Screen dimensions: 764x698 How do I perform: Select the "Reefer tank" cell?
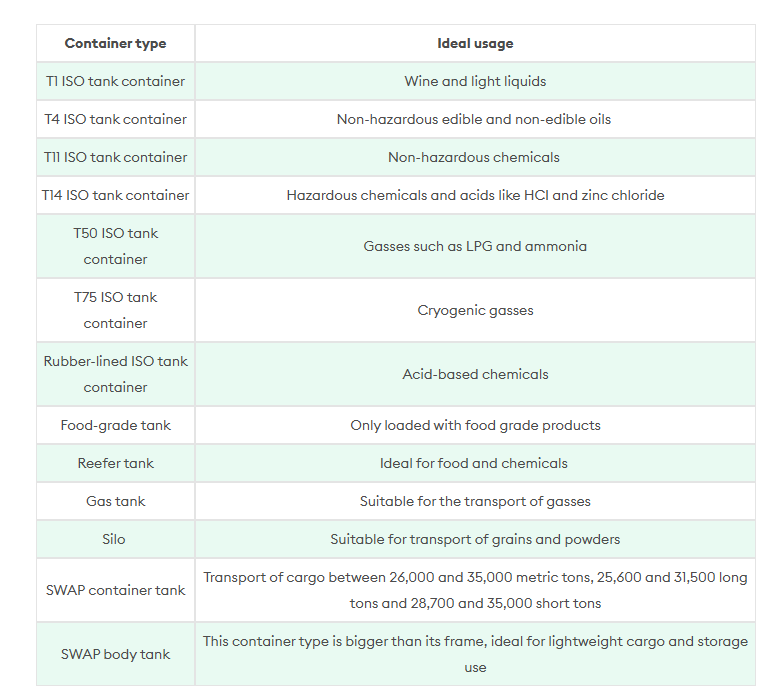115,463
